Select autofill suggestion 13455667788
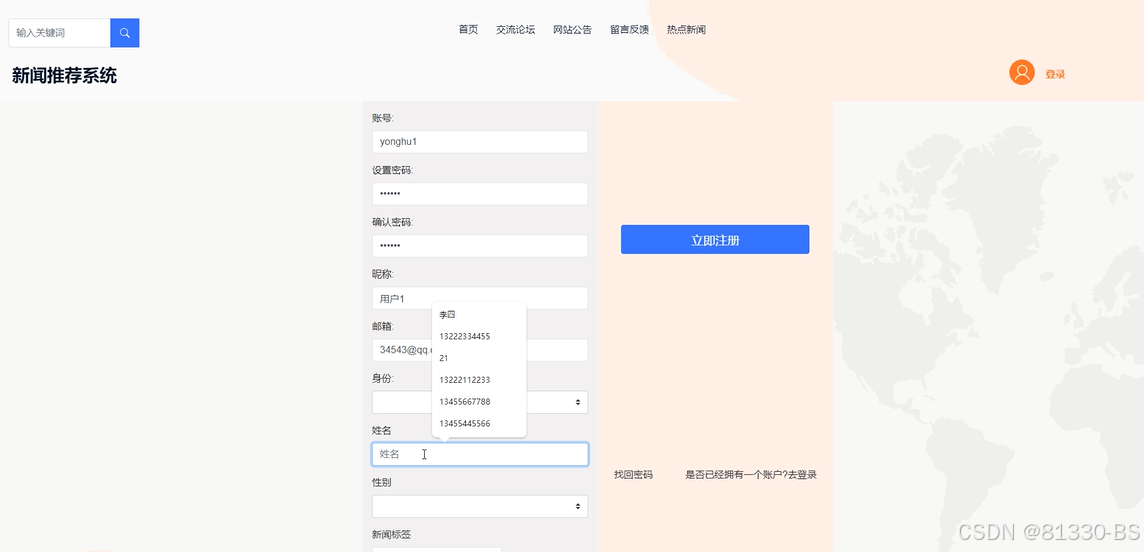1144x552 pixels. [x=479, y=402]
